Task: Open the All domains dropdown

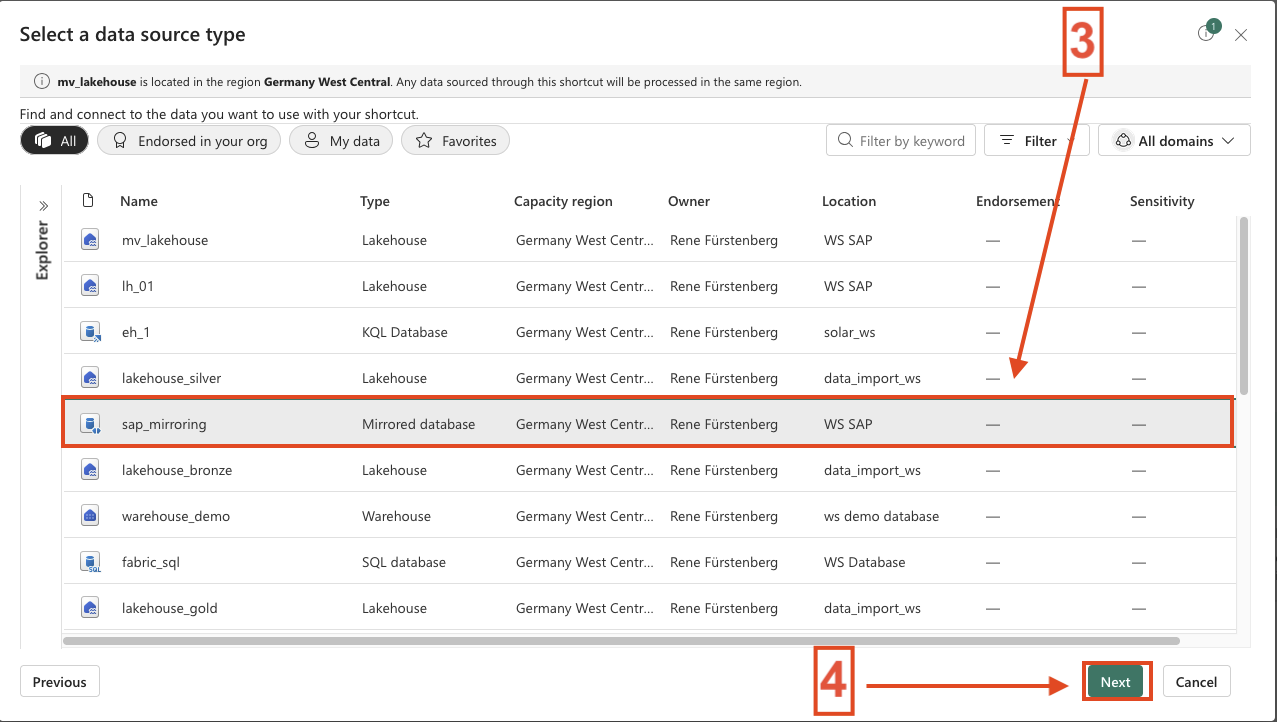Action: pos(1174,141)
